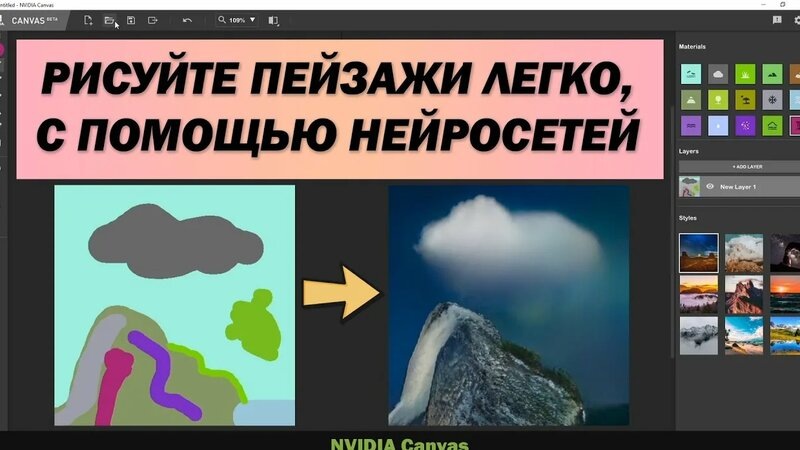800x450 pixels.
Task: Choose the green hill material
Action: 772,74
